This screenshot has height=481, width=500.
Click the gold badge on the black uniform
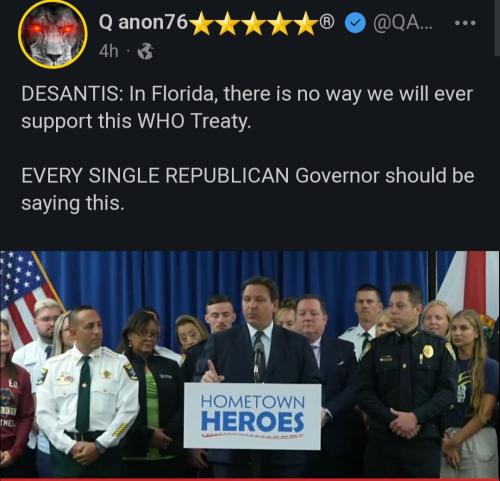coord(426,350)
